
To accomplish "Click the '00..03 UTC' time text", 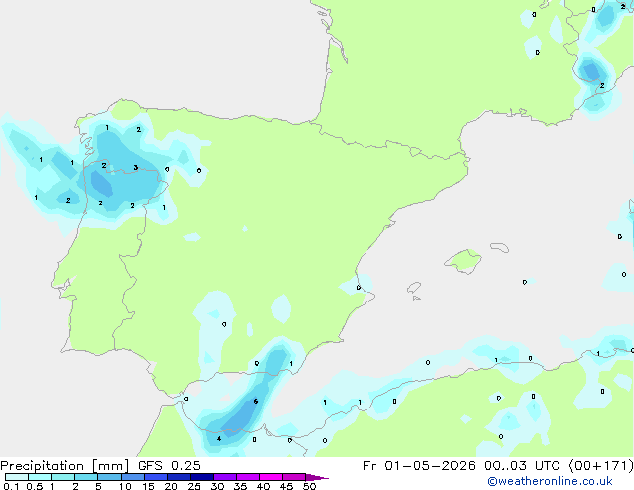I will coord(522,466).
